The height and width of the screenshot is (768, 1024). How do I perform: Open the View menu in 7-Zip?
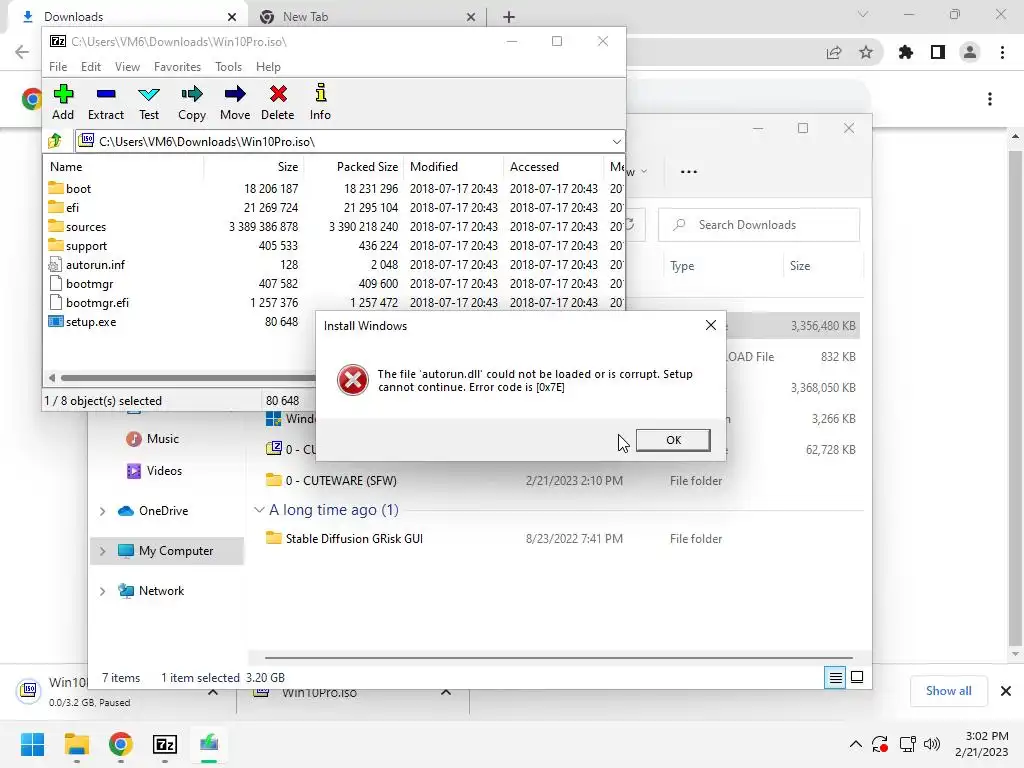point(127,67)
